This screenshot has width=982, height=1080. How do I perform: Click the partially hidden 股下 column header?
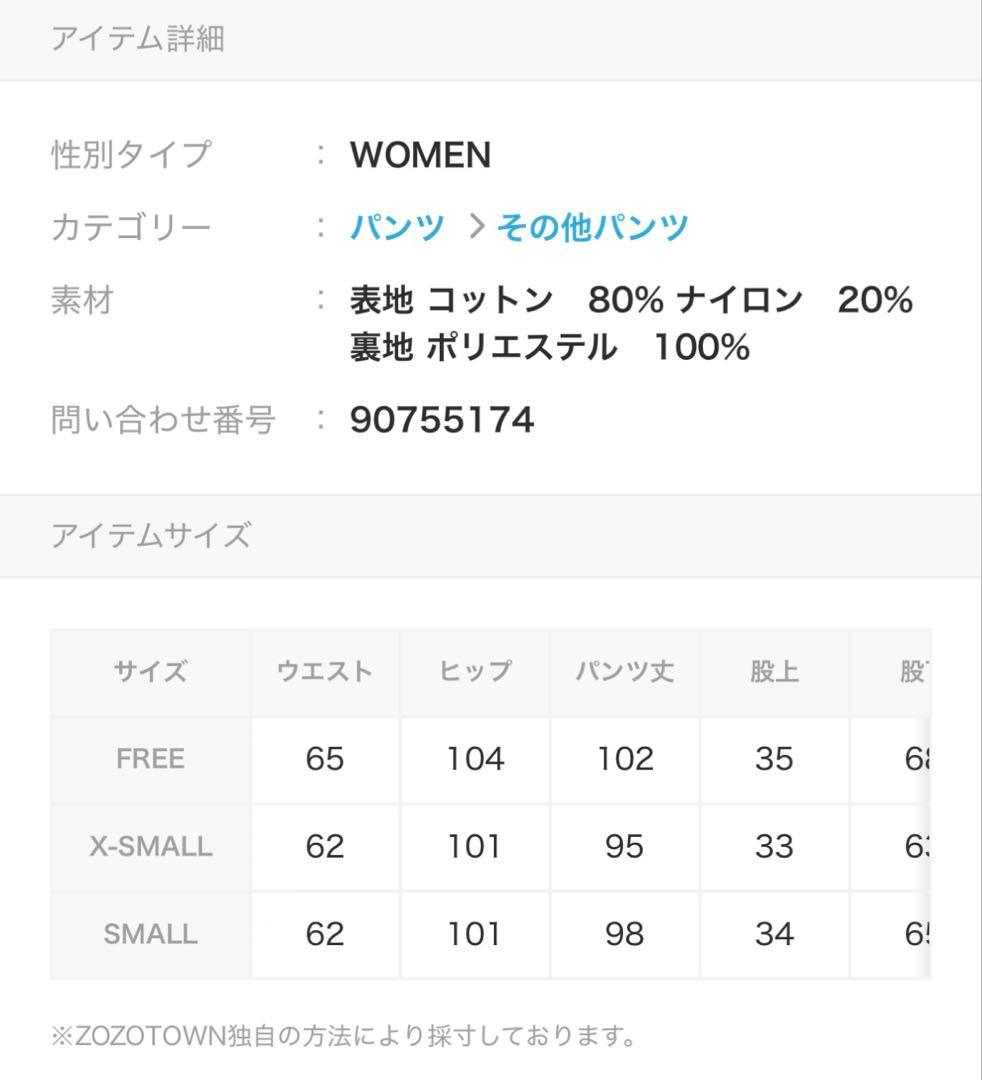click(x=910, y=672)
